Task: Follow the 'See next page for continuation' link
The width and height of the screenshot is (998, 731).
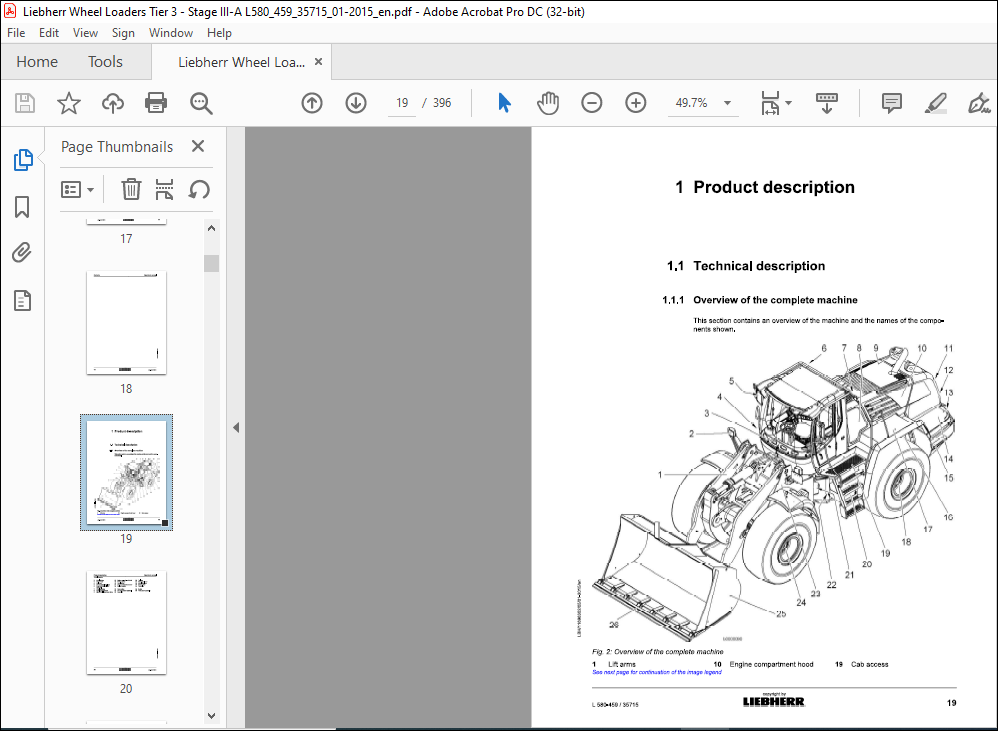Action: pyautogui.click(x=657, y=672)
